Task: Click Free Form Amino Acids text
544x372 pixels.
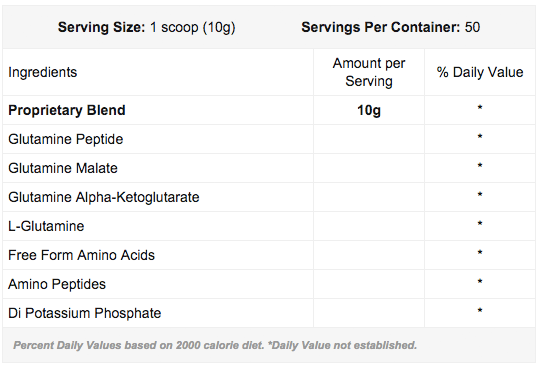Action: pos(81,255)
